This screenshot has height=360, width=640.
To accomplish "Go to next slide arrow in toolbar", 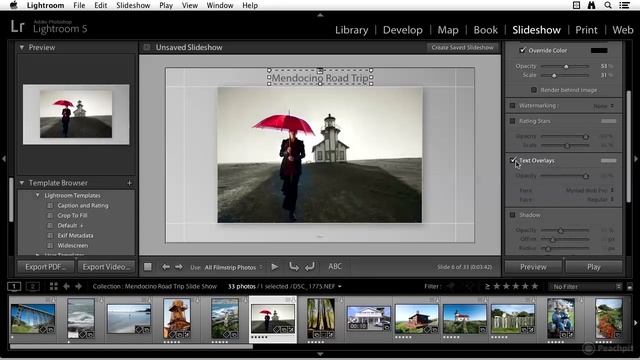I will pos(179,267).
